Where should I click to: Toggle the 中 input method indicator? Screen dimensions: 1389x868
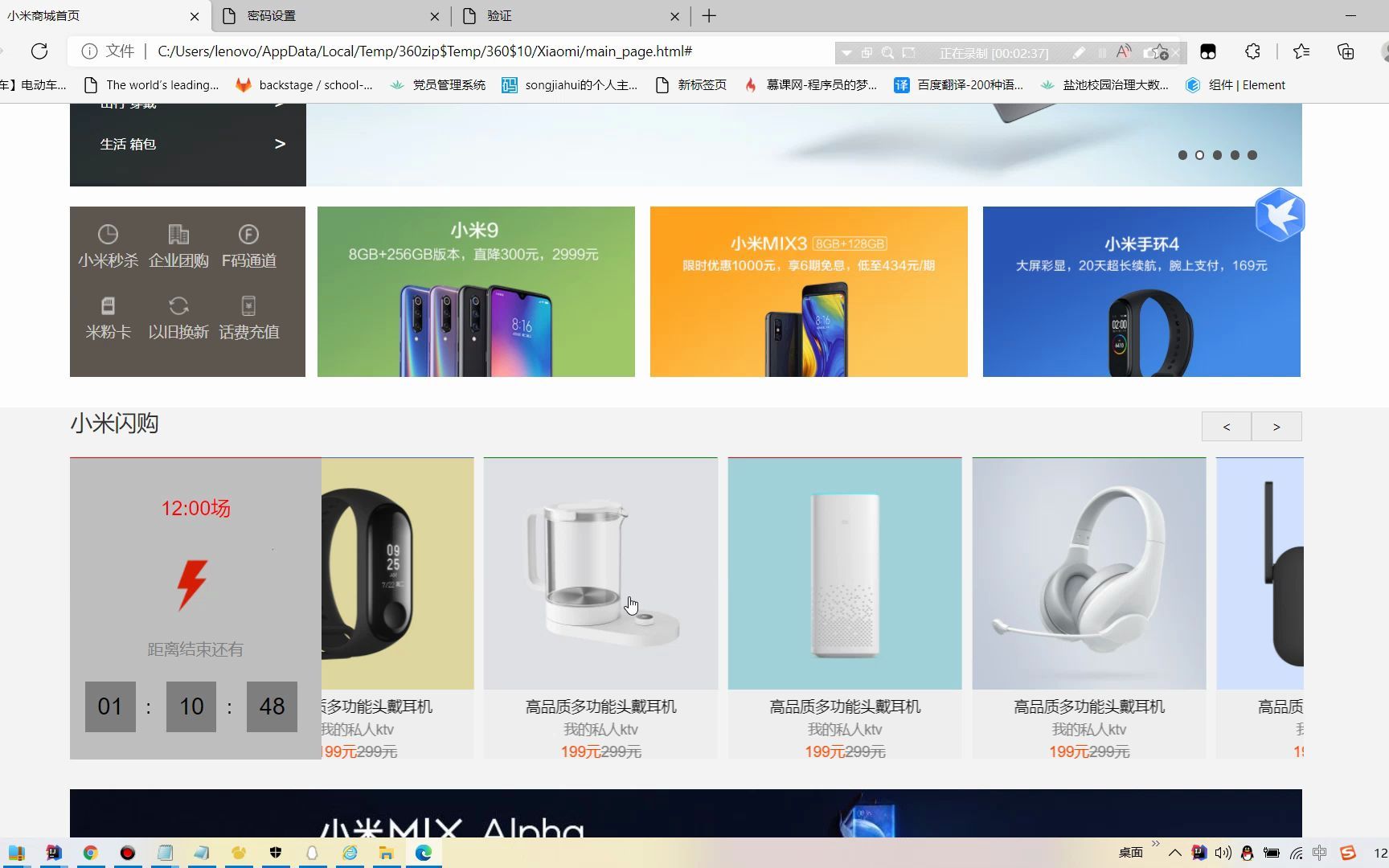click(x=1320, y=853)
